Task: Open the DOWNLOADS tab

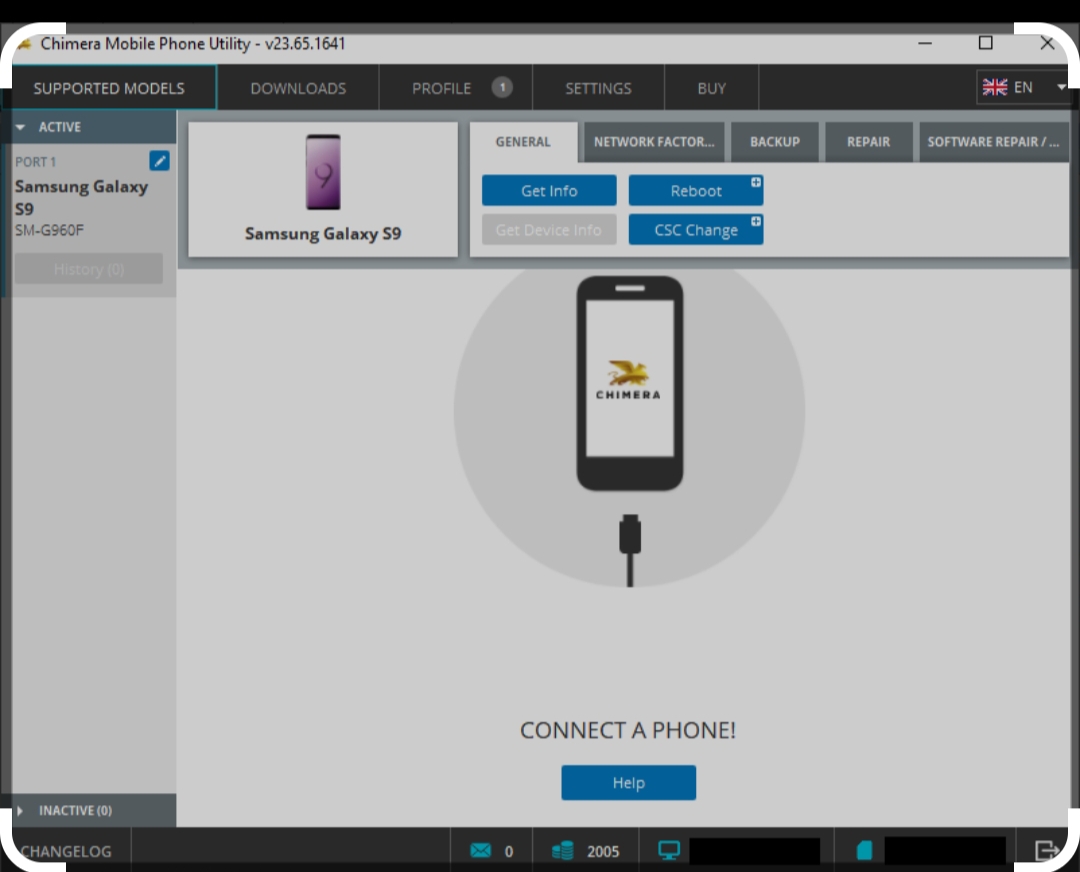Action: tap(298, 88)
